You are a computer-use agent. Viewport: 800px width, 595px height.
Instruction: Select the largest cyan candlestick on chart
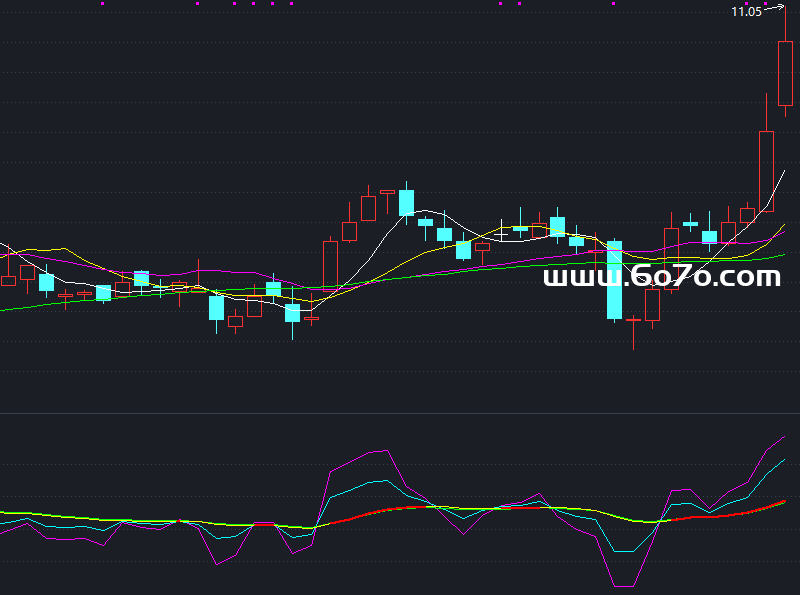click(x=614, y=280)
